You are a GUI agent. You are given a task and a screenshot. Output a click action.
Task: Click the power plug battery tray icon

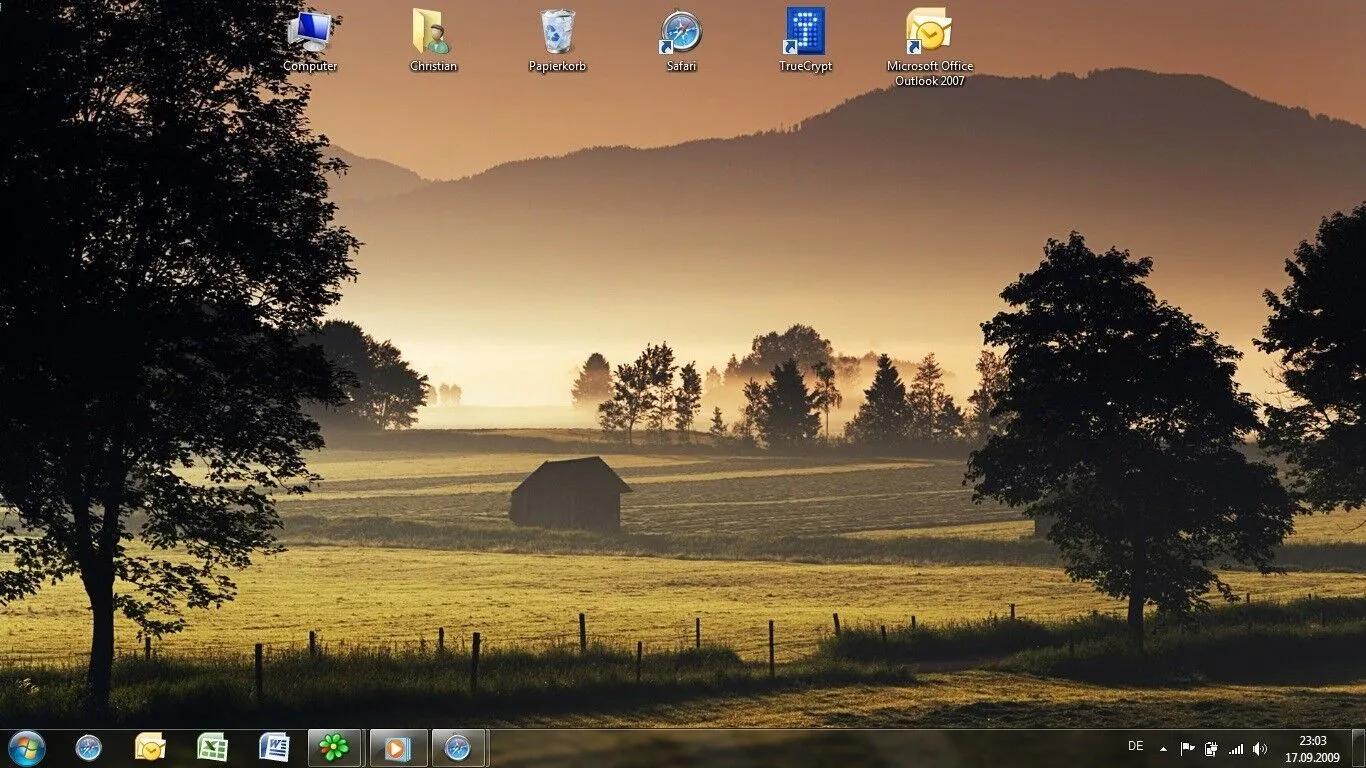click(x=1211, y=748)
